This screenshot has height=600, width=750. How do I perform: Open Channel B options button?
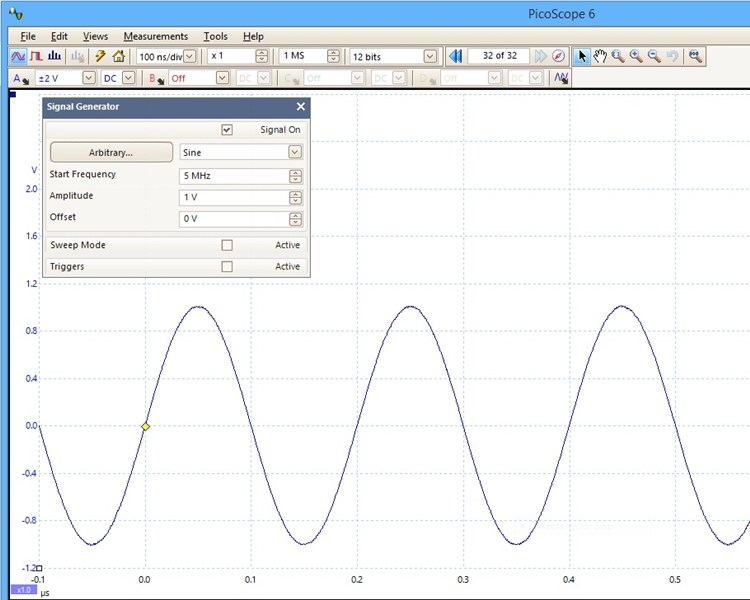(156, 78)
